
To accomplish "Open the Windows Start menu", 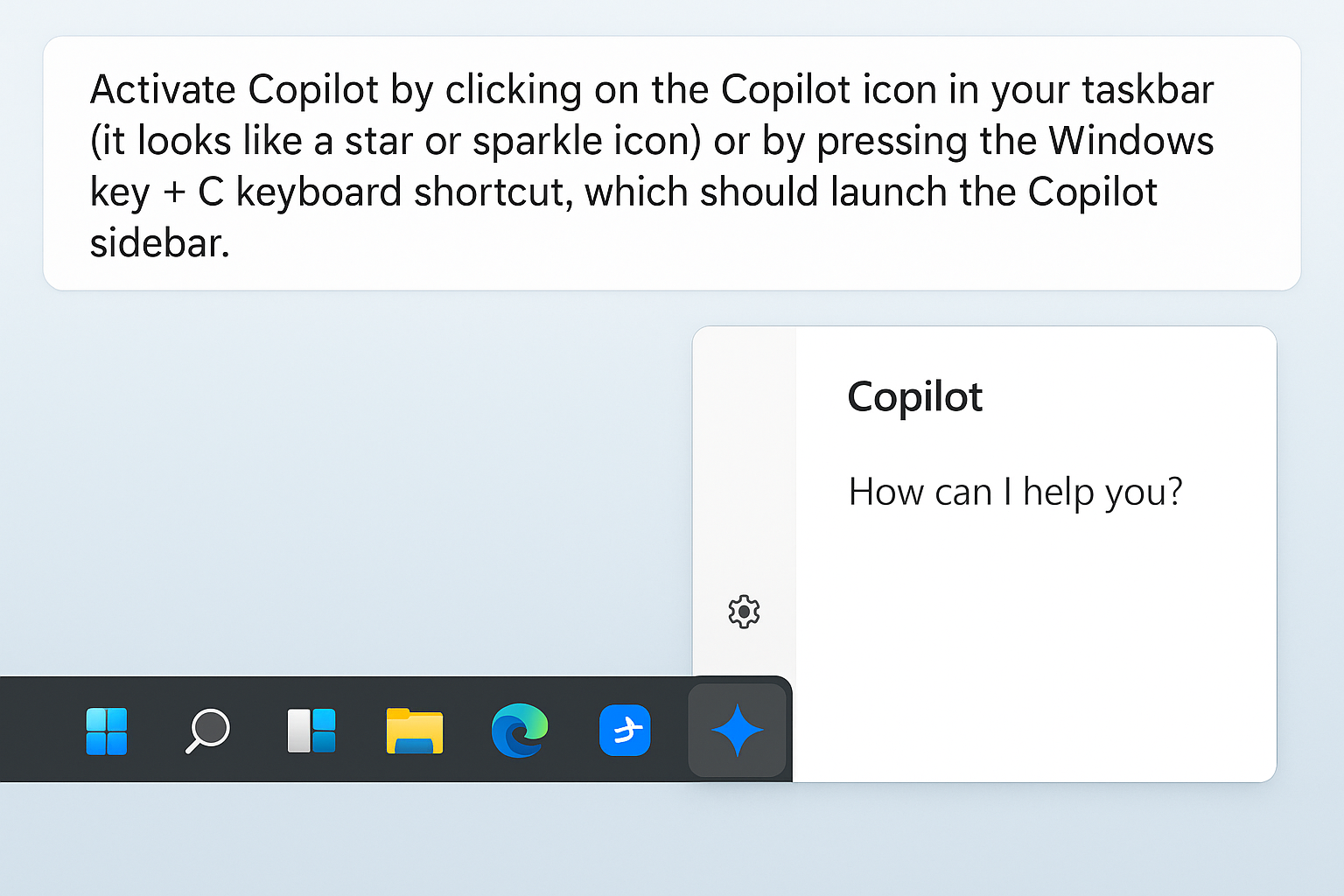I will tap(107, 731).
